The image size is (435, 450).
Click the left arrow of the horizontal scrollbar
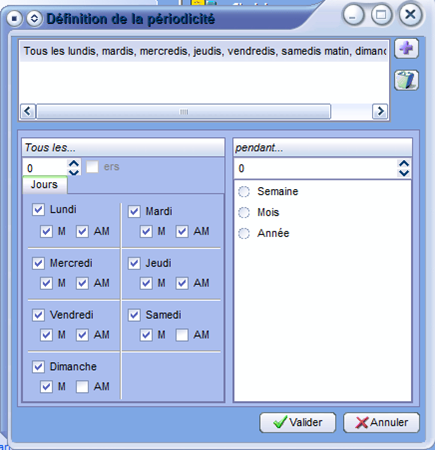[x=28, y=111]
